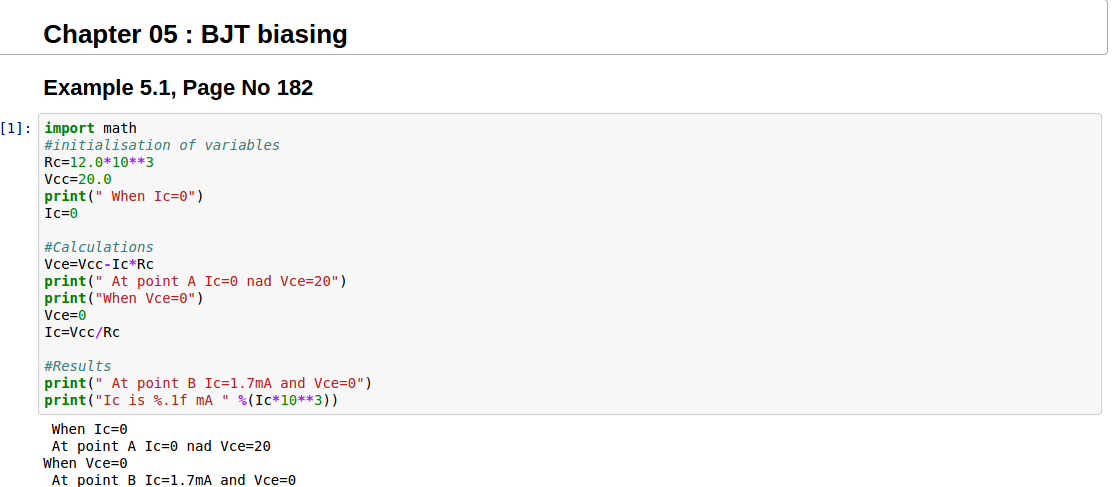The image size is (1116, 487).
Task: Place cursor on the 'import math' line
Action: click(90, 128)
